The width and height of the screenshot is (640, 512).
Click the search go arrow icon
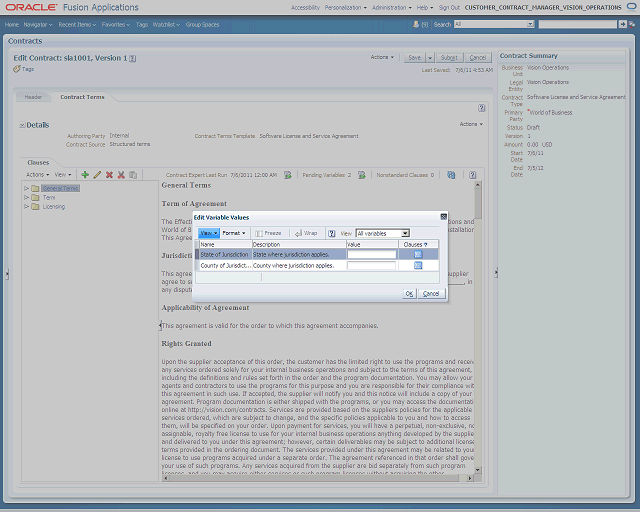(x=623, y=24)
